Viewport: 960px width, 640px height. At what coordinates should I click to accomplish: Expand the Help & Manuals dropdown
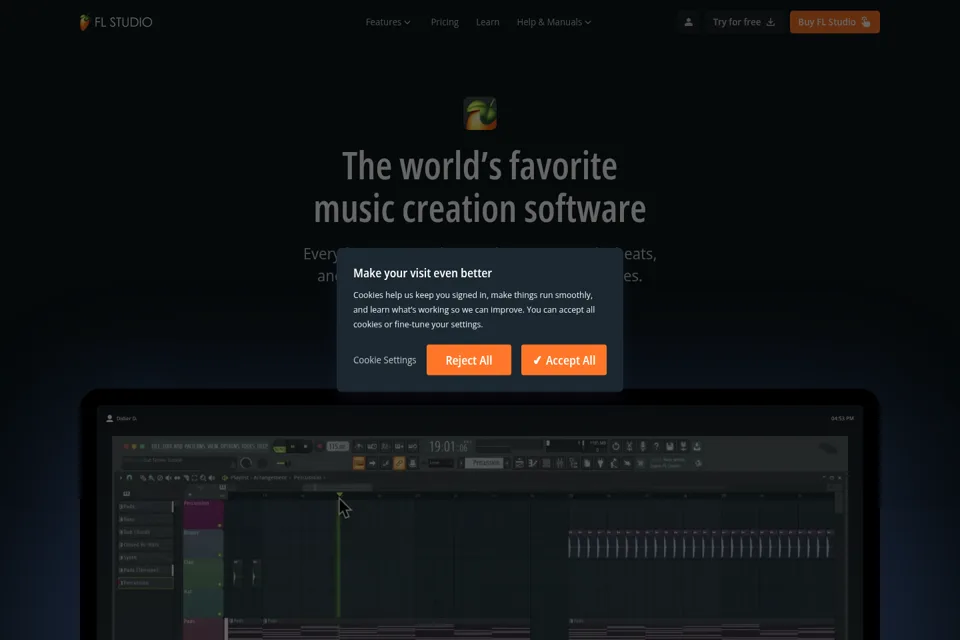coord(553,22)
